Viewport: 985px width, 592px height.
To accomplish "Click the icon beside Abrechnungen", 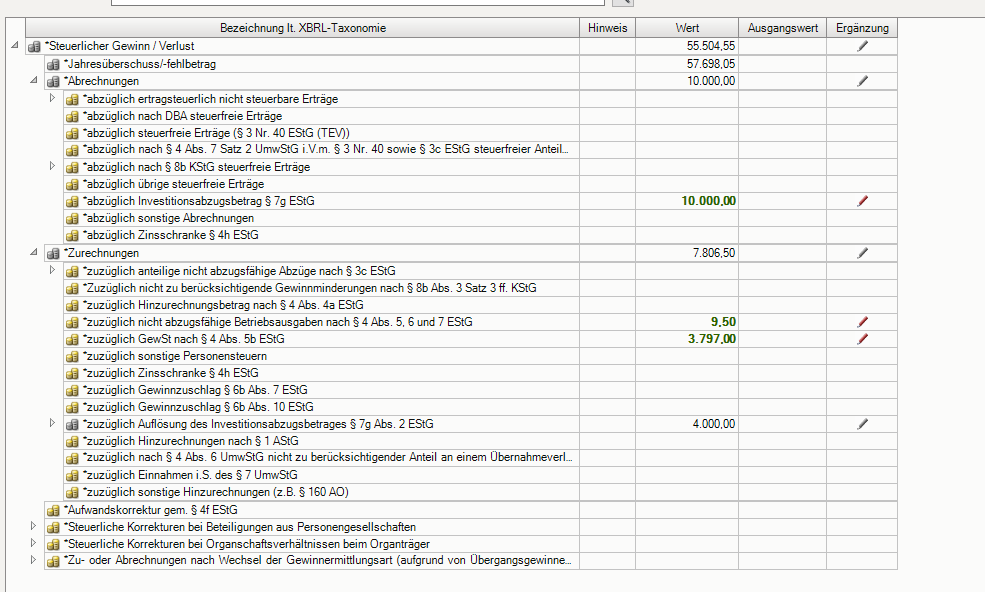I will (x=53, y=82).
